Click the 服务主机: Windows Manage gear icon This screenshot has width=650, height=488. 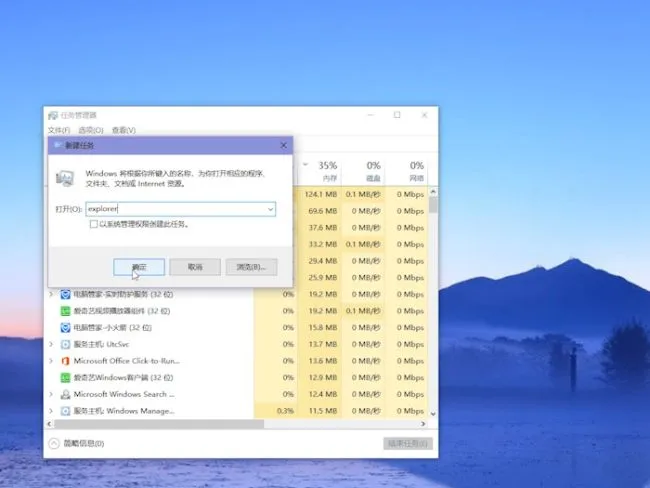click(x=65, y=411)
